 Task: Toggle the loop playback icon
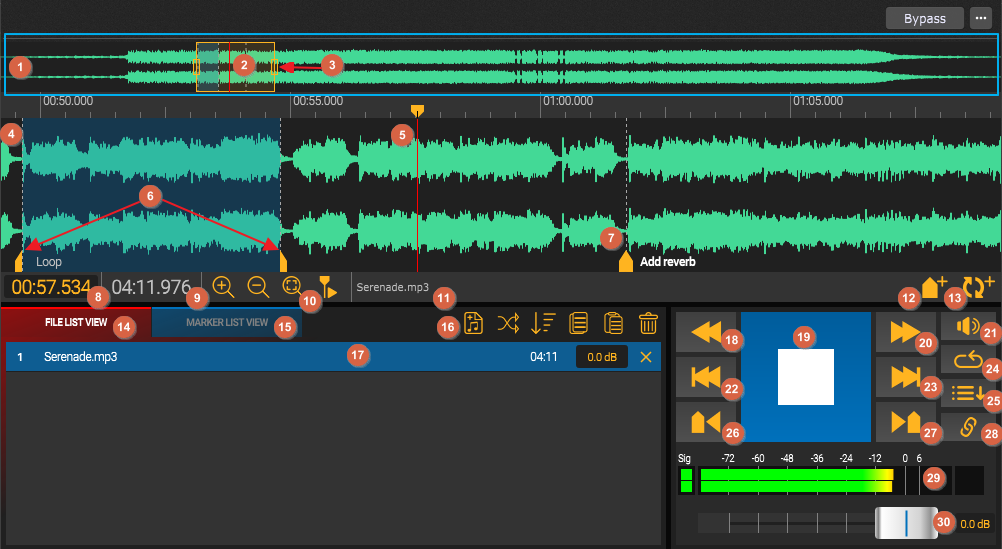(x=968, y=360)
